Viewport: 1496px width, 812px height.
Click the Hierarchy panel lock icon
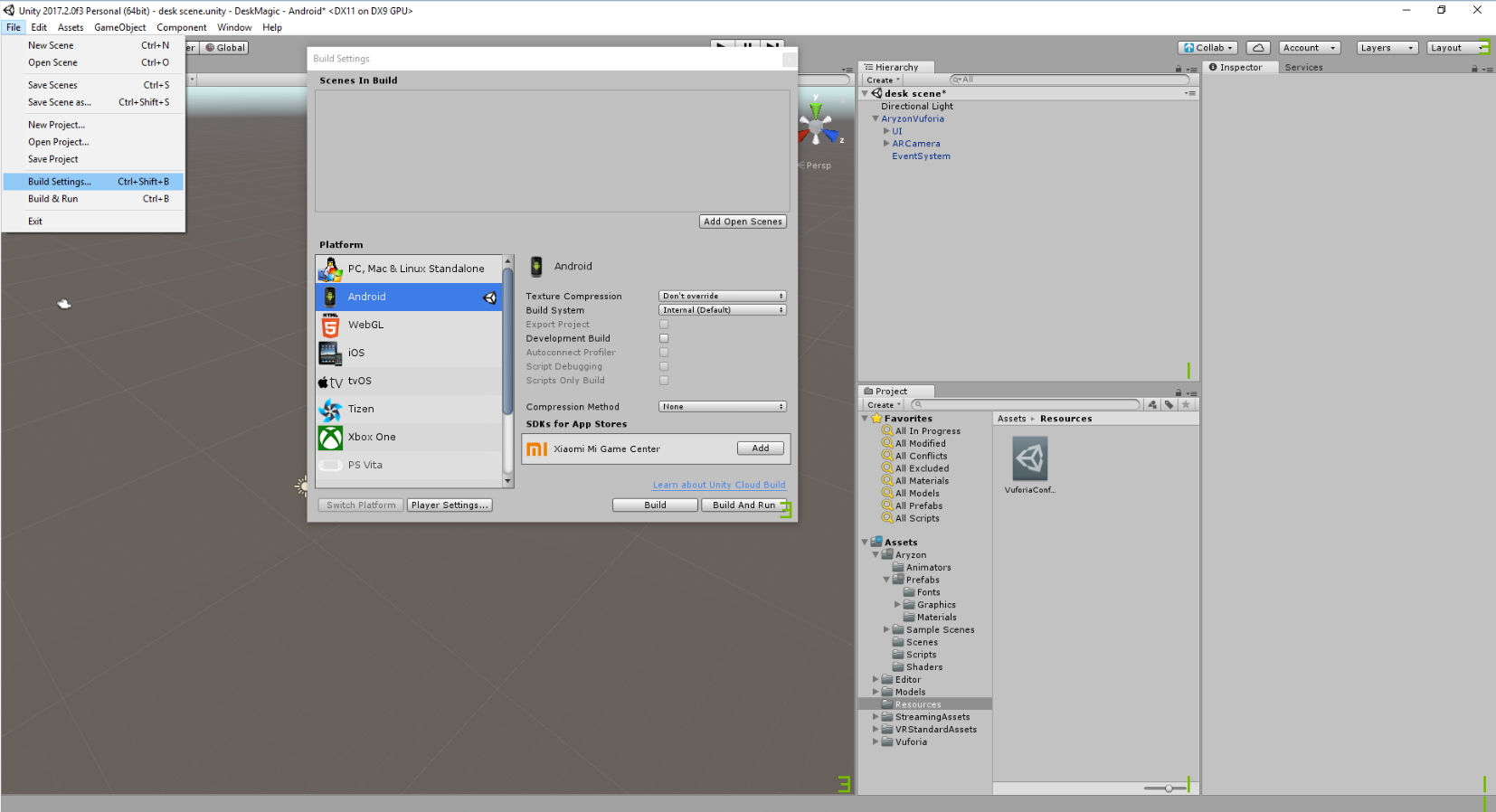1179,69
